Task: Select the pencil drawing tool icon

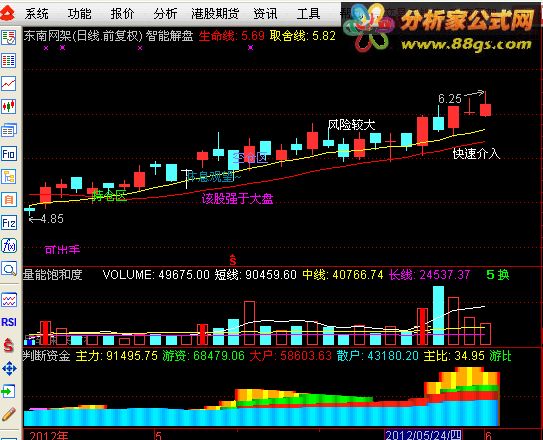Action: (x=9, y=414)
